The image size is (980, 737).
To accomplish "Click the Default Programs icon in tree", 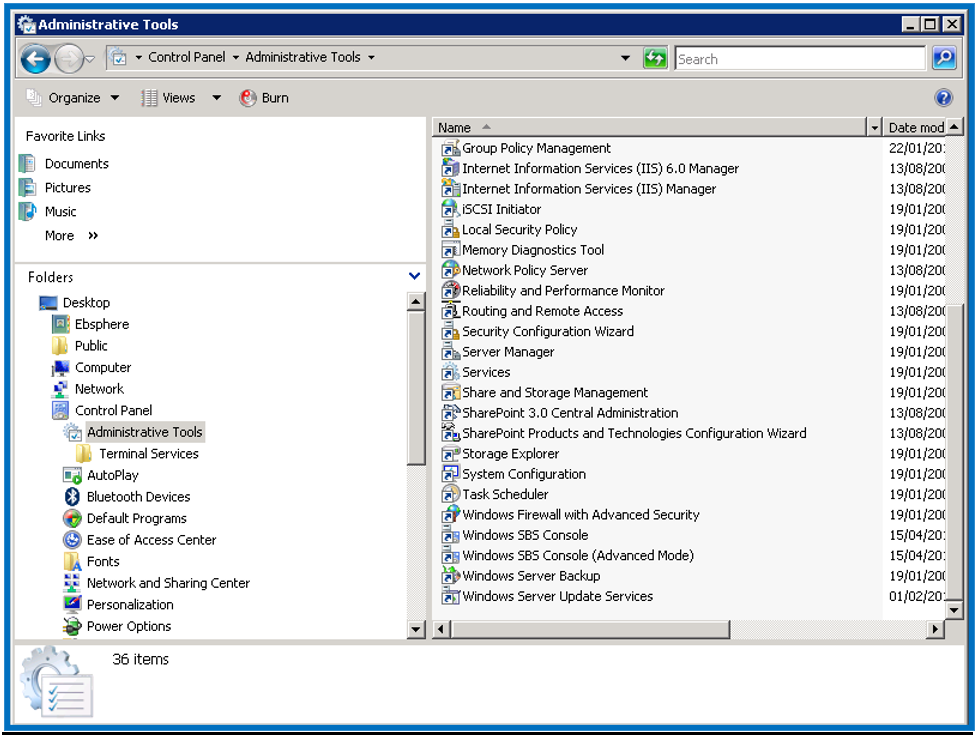I will click(72, 518).
